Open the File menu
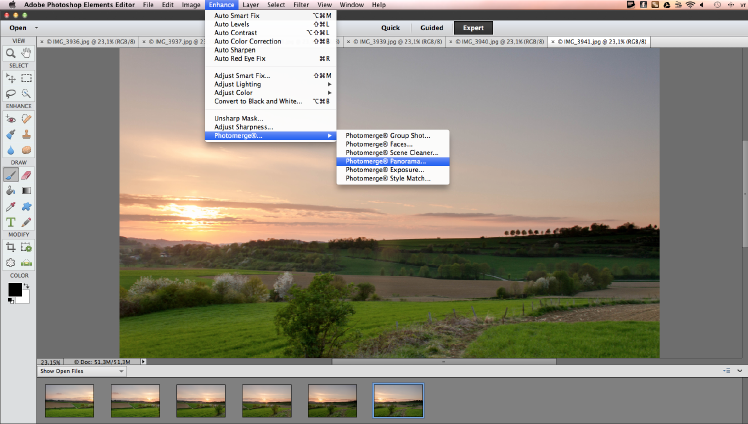 [148, 5]
